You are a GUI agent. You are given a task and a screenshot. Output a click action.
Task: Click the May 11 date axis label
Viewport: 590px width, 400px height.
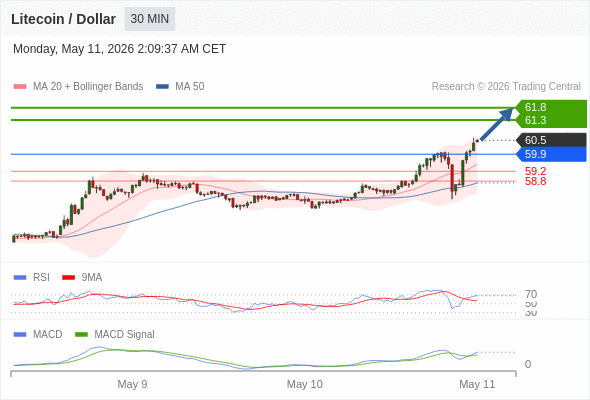point(477,384)
